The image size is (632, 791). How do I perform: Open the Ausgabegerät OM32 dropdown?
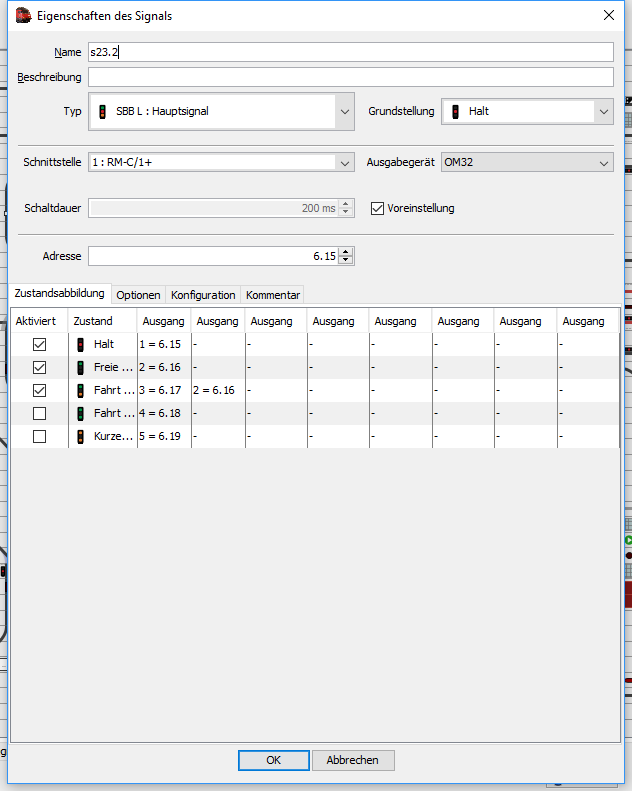[x=604, y=163]
